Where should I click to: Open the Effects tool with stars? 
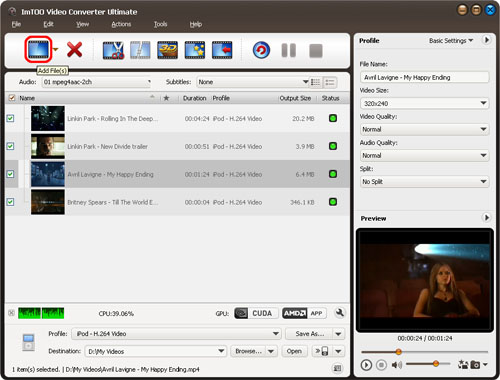pyautogui.click(x=195, y=50)
